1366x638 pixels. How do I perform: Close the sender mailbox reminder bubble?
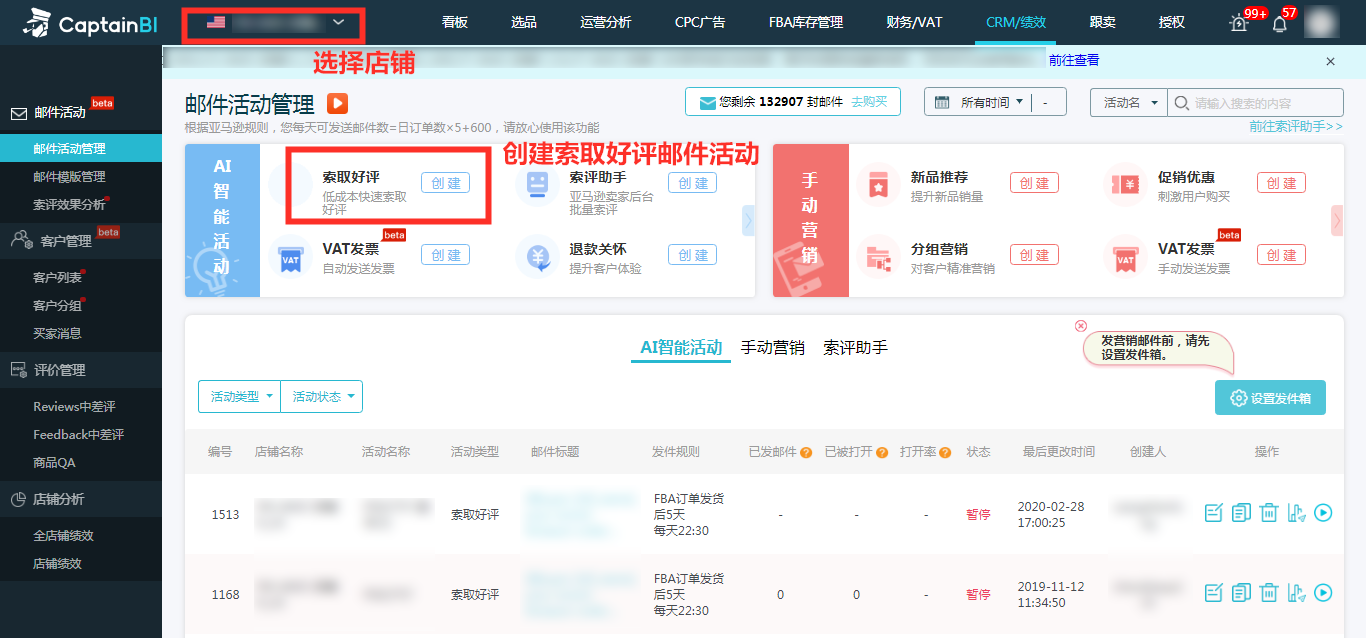click(1081, 326)
